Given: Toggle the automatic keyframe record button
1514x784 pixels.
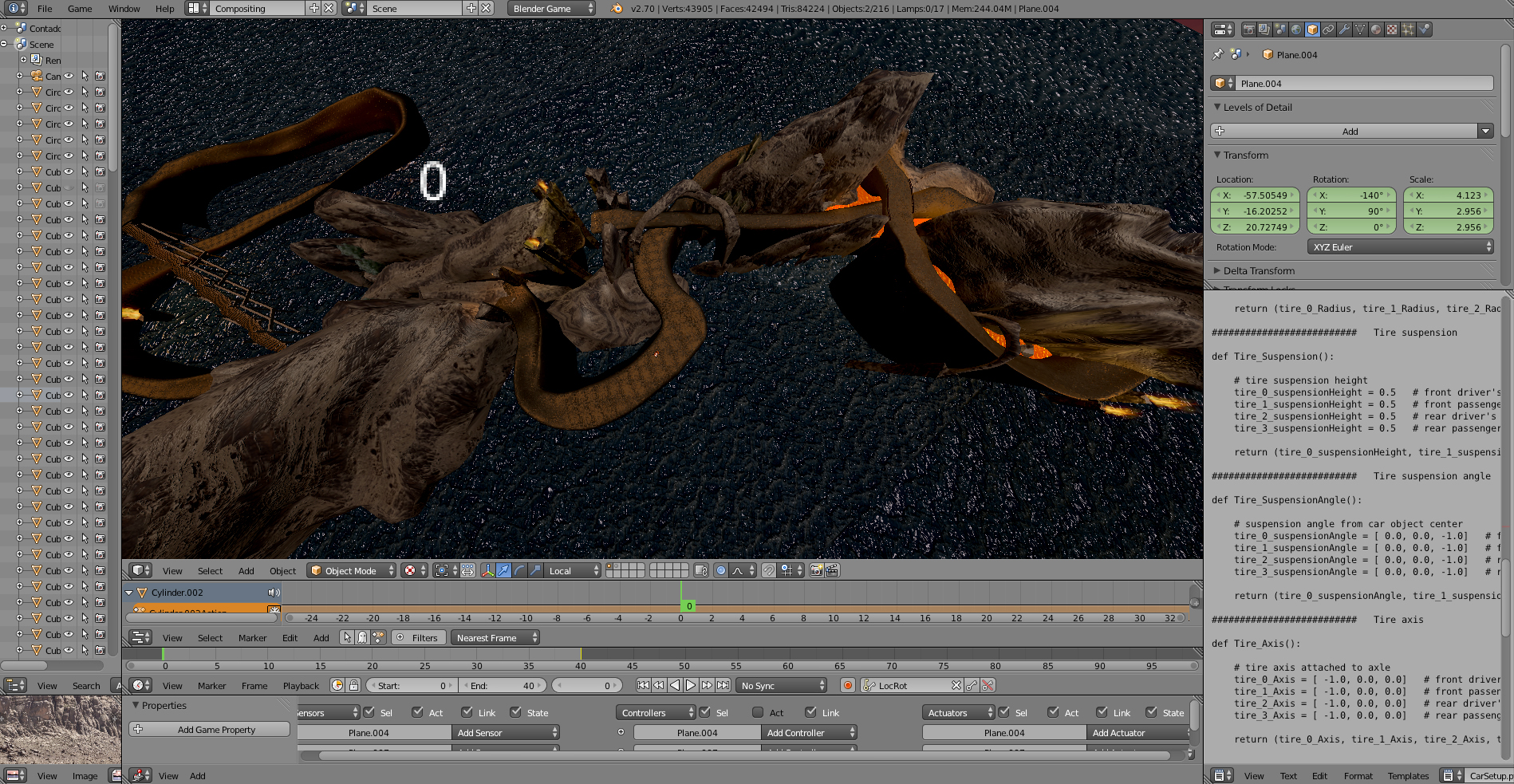Looking at the screenshot, I should 848,685.
